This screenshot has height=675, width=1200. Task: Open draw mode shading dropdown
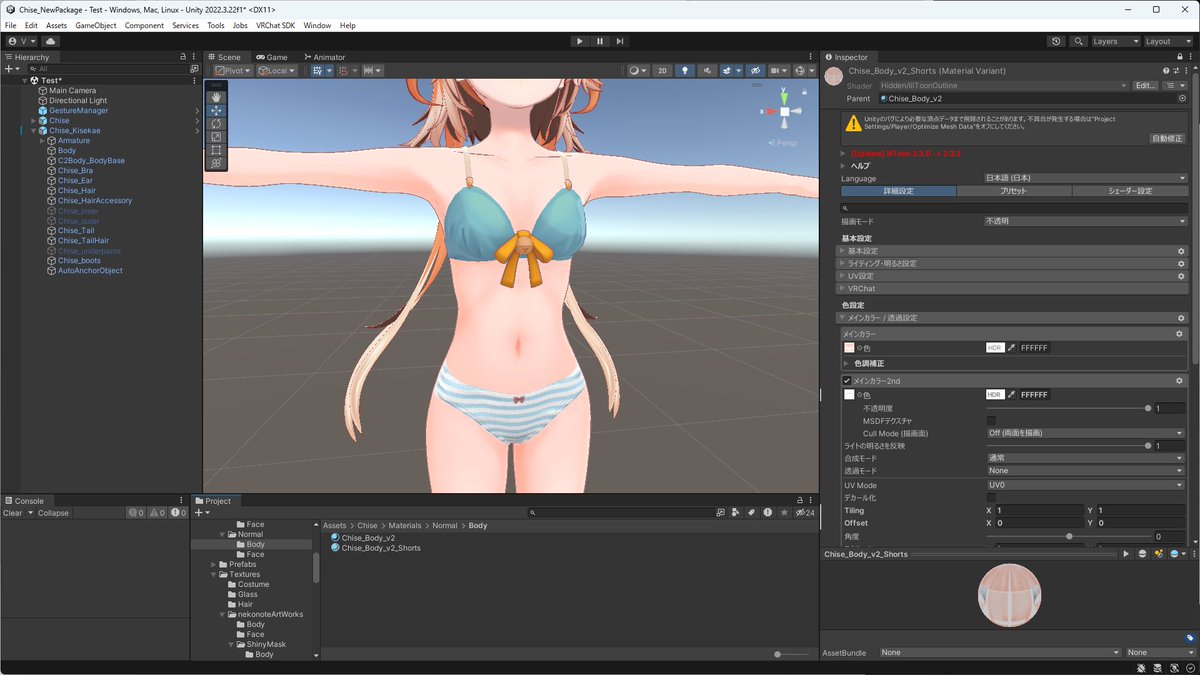pos(638,71)
